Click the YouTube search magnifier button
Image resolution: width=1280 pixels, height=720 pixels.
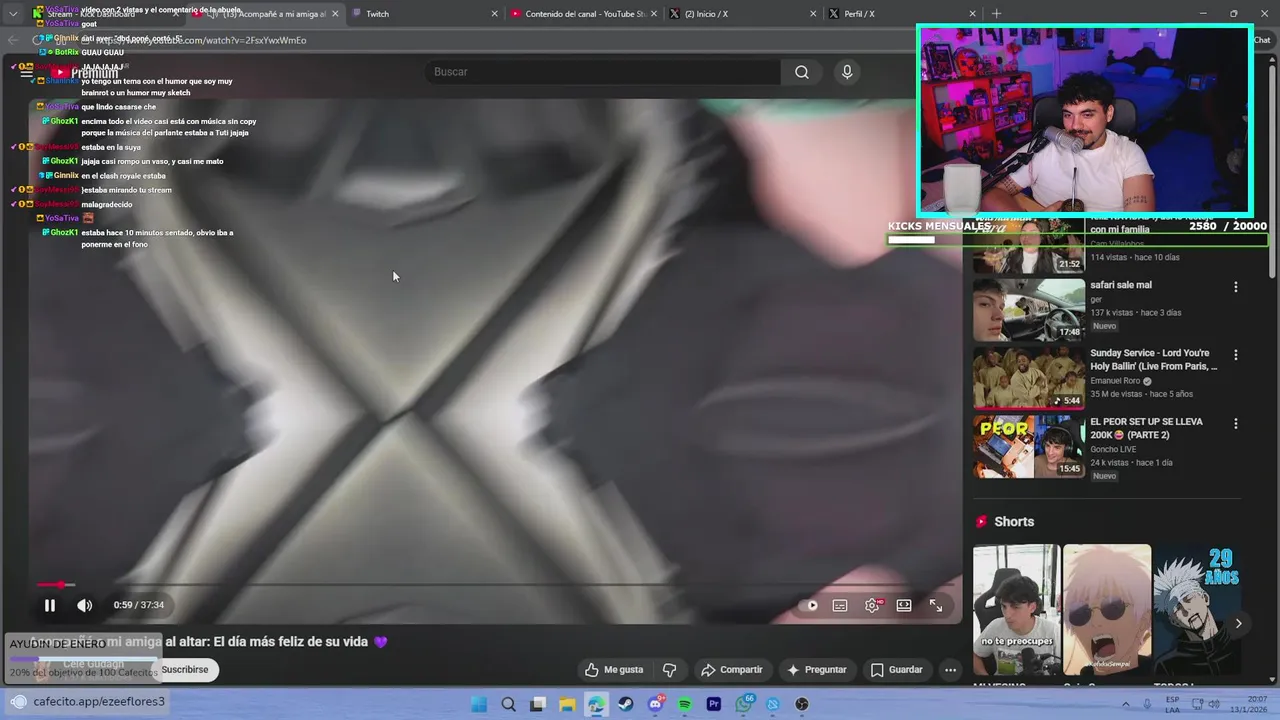[x=802, y=72]
